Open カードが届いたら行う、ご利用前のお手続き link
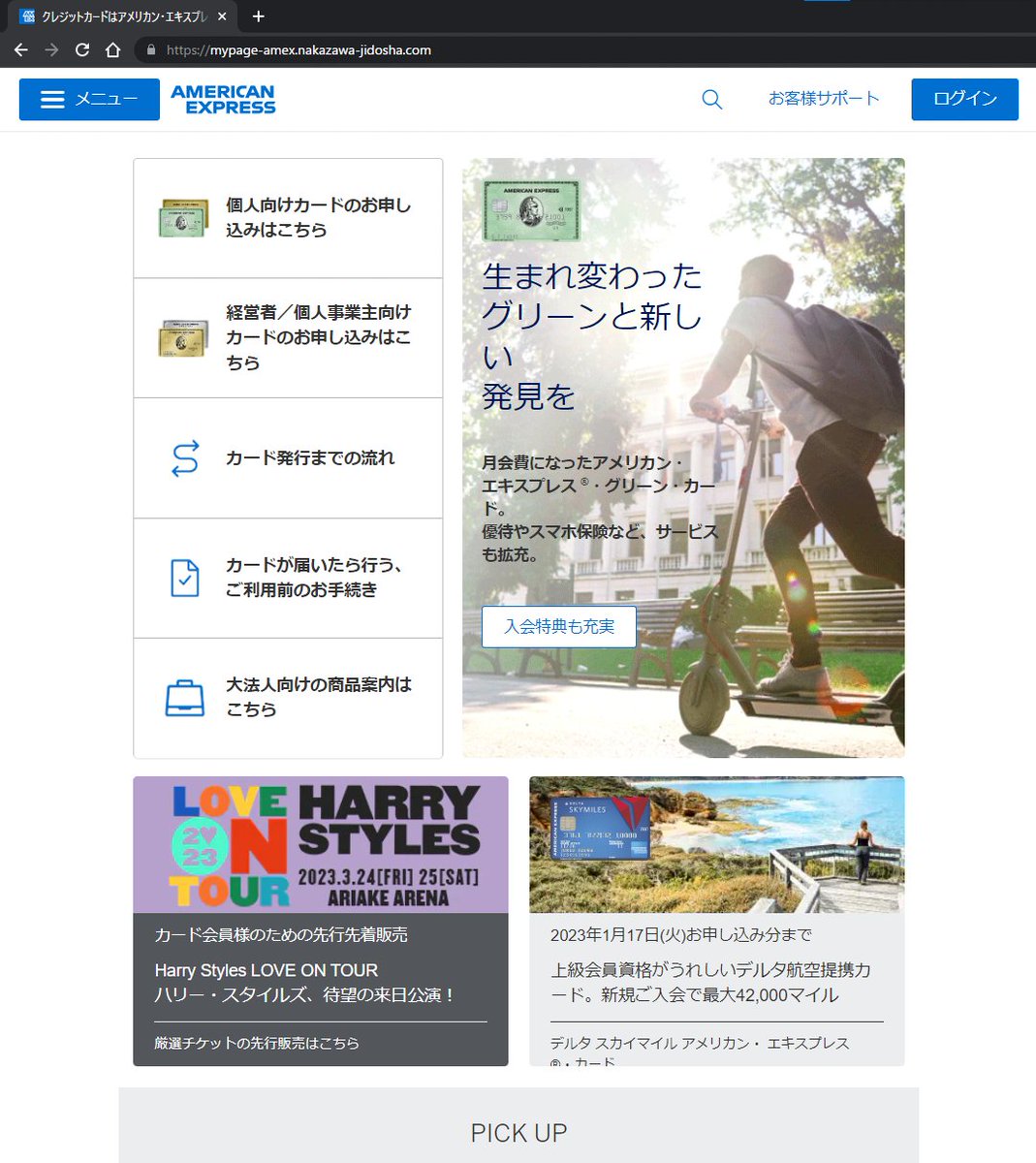This screenshot has height=1163, width=1036. click(288, 579)
